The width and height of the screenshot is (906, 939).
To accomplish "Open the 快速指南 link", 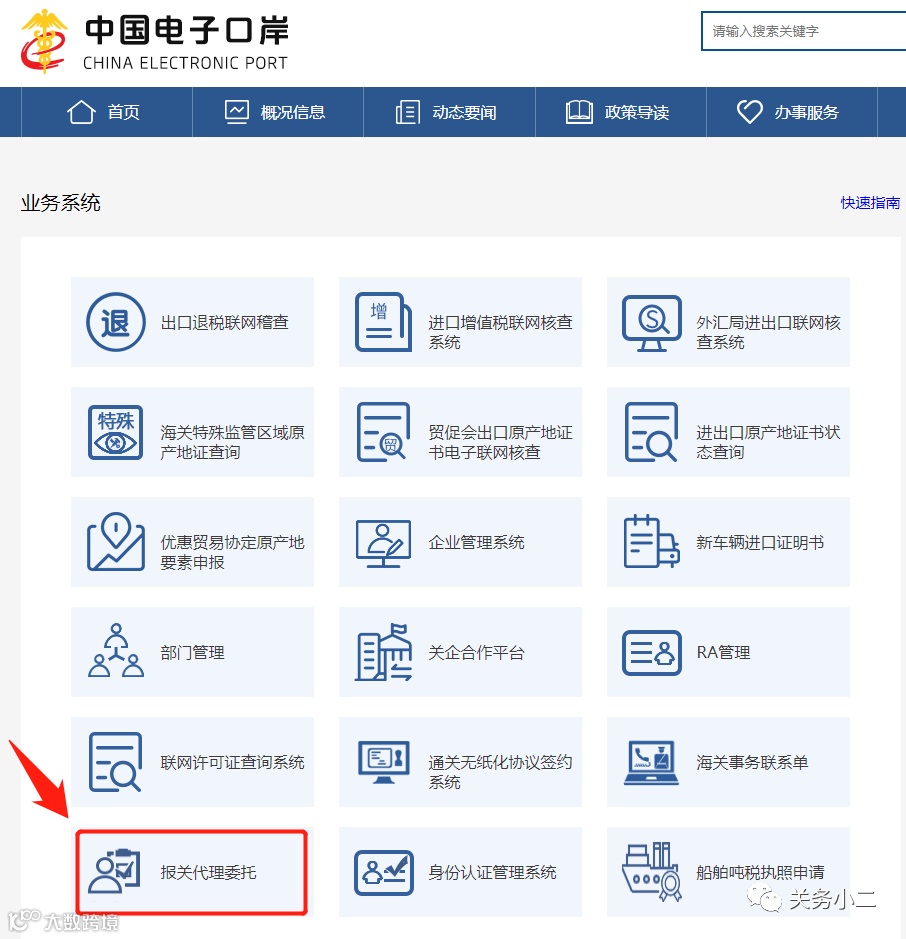I will point(870,203).
